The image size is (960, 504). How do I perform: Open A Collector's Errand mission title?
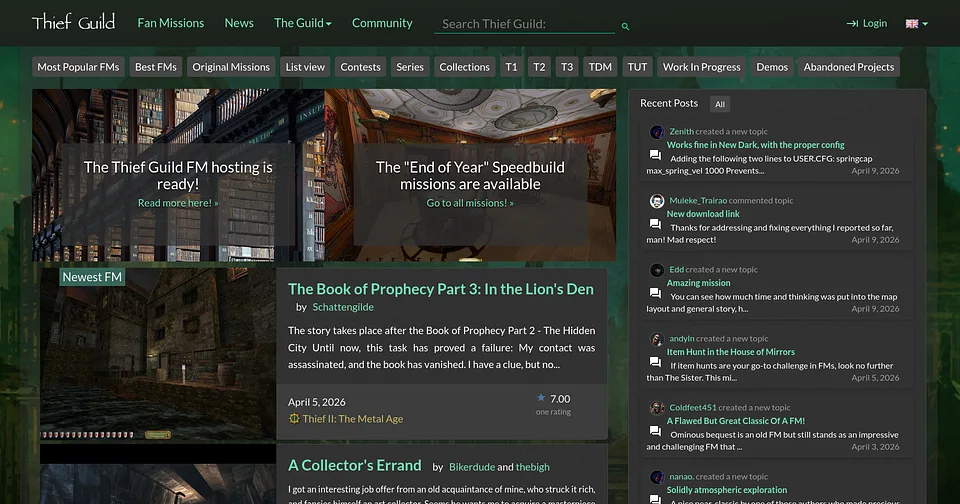[354, 465]
